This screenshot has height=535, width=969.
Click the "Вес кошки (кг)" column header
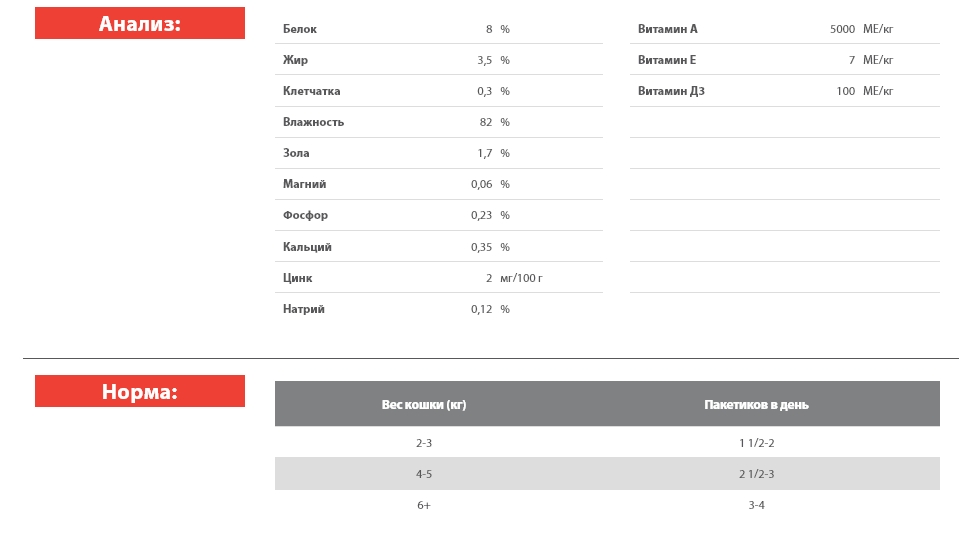coord(424,405)
